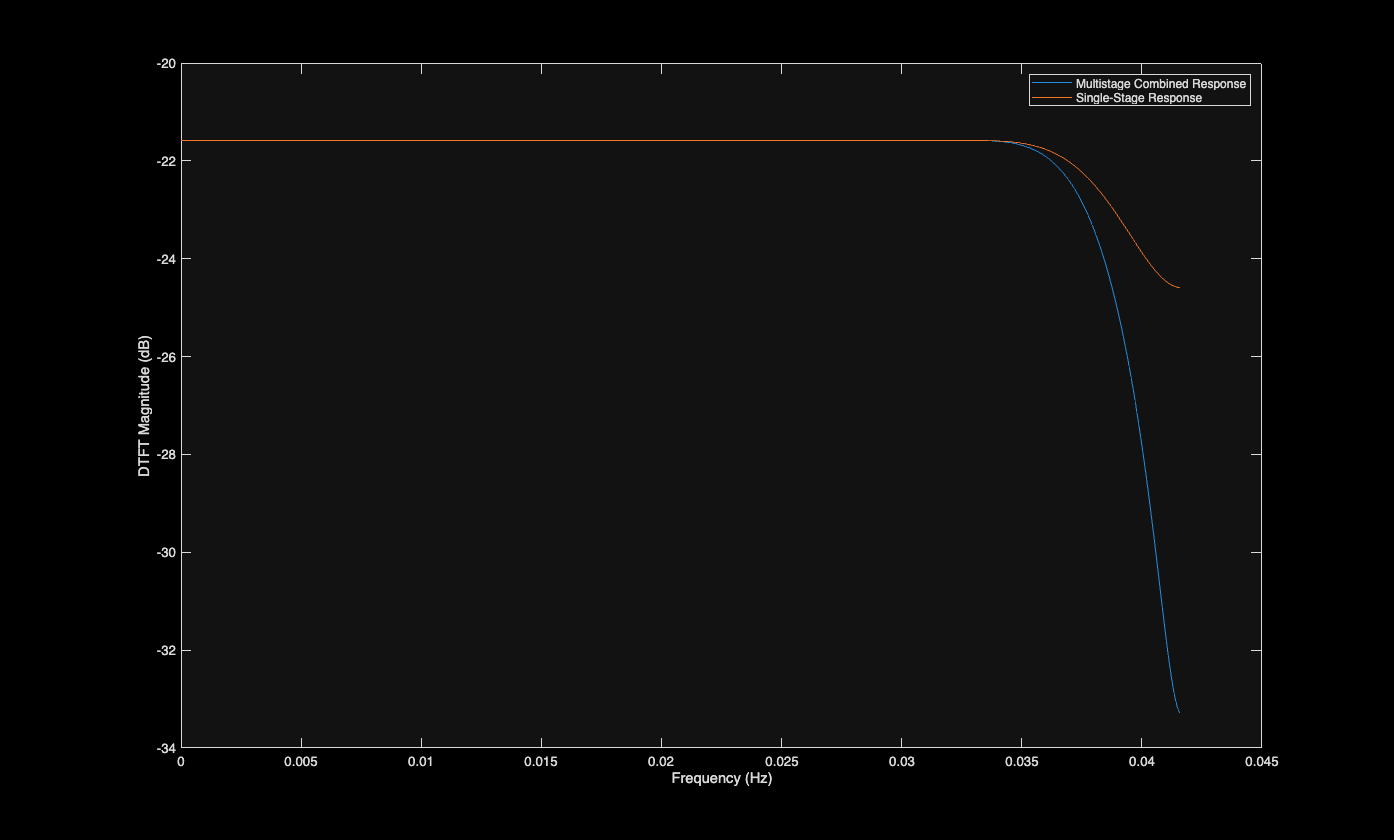The height and width of the screenshot is (840, 1394).
Task: Click y-axis tick label -26
Action: coord(165,357)
